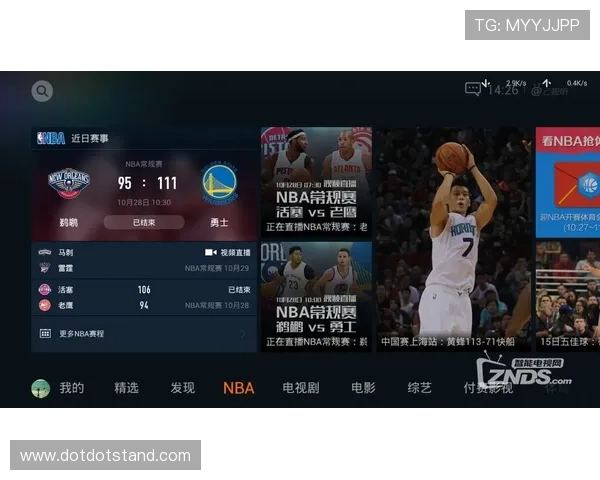Screen dimensions: 600x480
Task: Click the 视频直播 camera icon
Action: pos(211,253)
